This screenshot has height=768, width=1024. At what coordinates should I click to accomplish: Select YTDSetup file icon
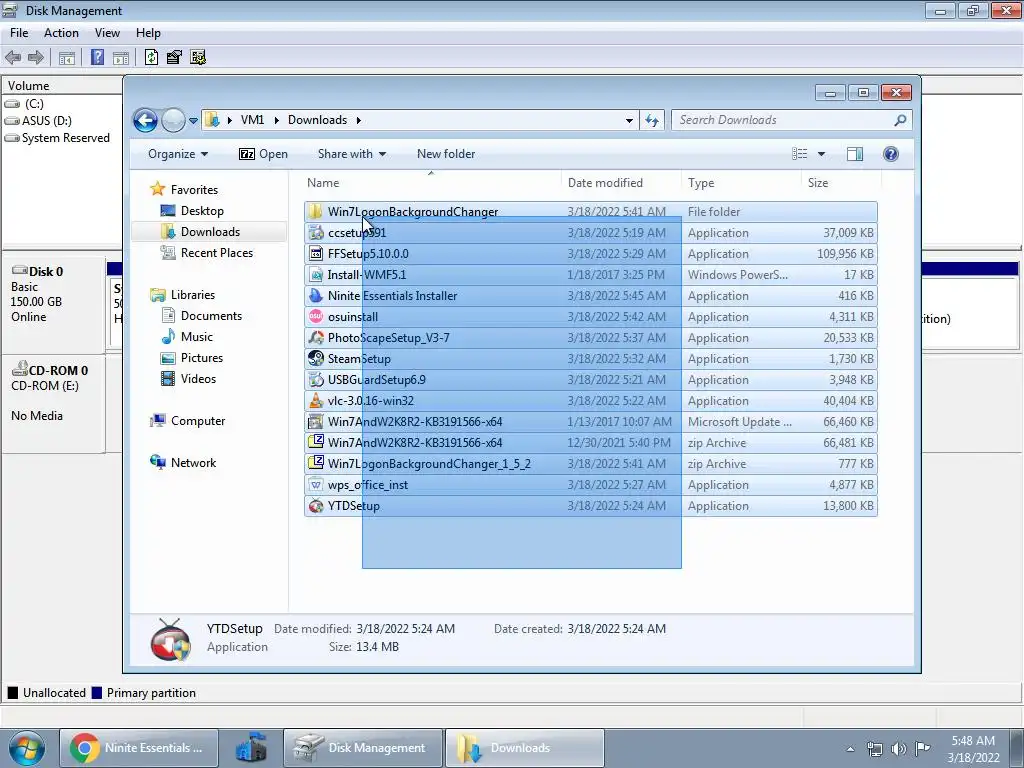click(x=316, y=505)
